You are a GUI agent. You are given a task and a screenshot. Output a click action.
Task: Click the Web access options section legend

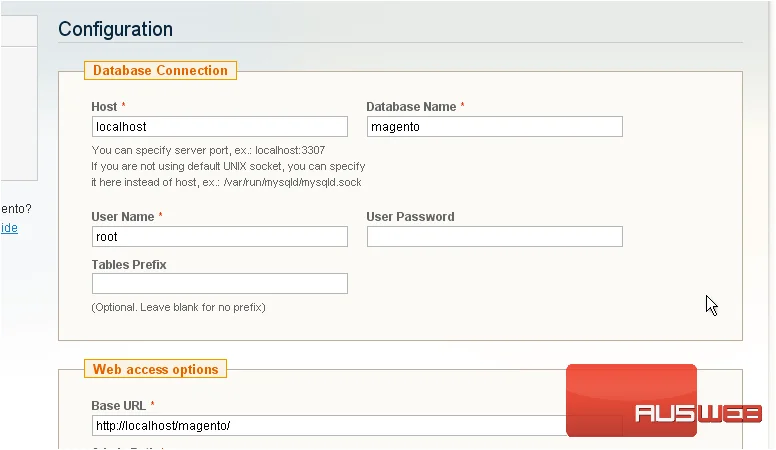[x=155, y=369]
